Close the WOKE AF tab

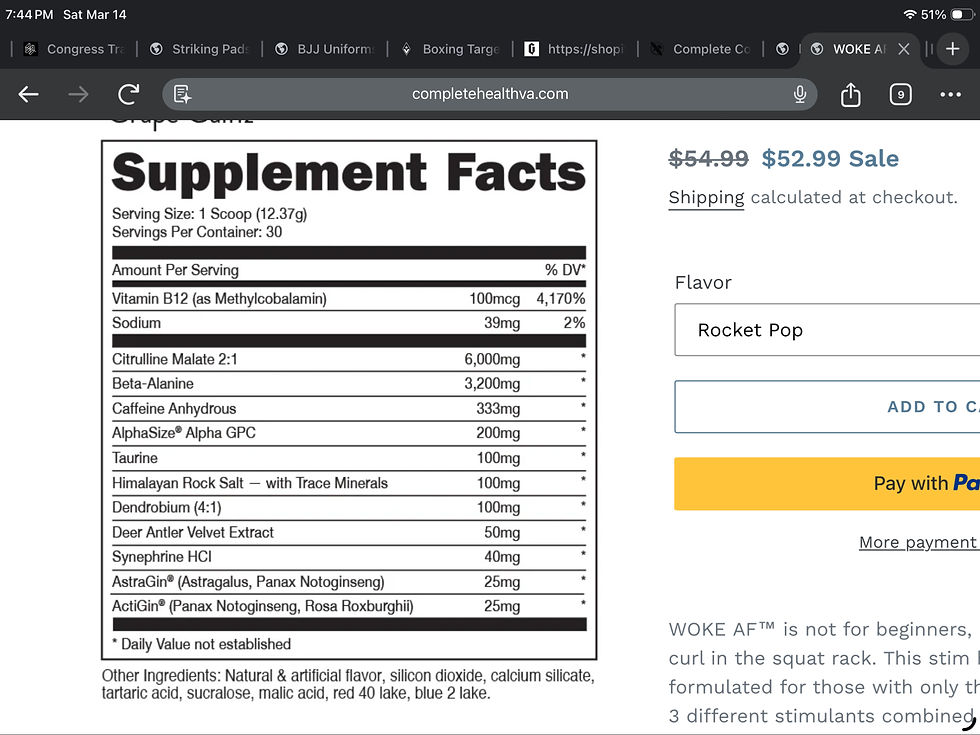pyautogui.click(x=904, y=49)
